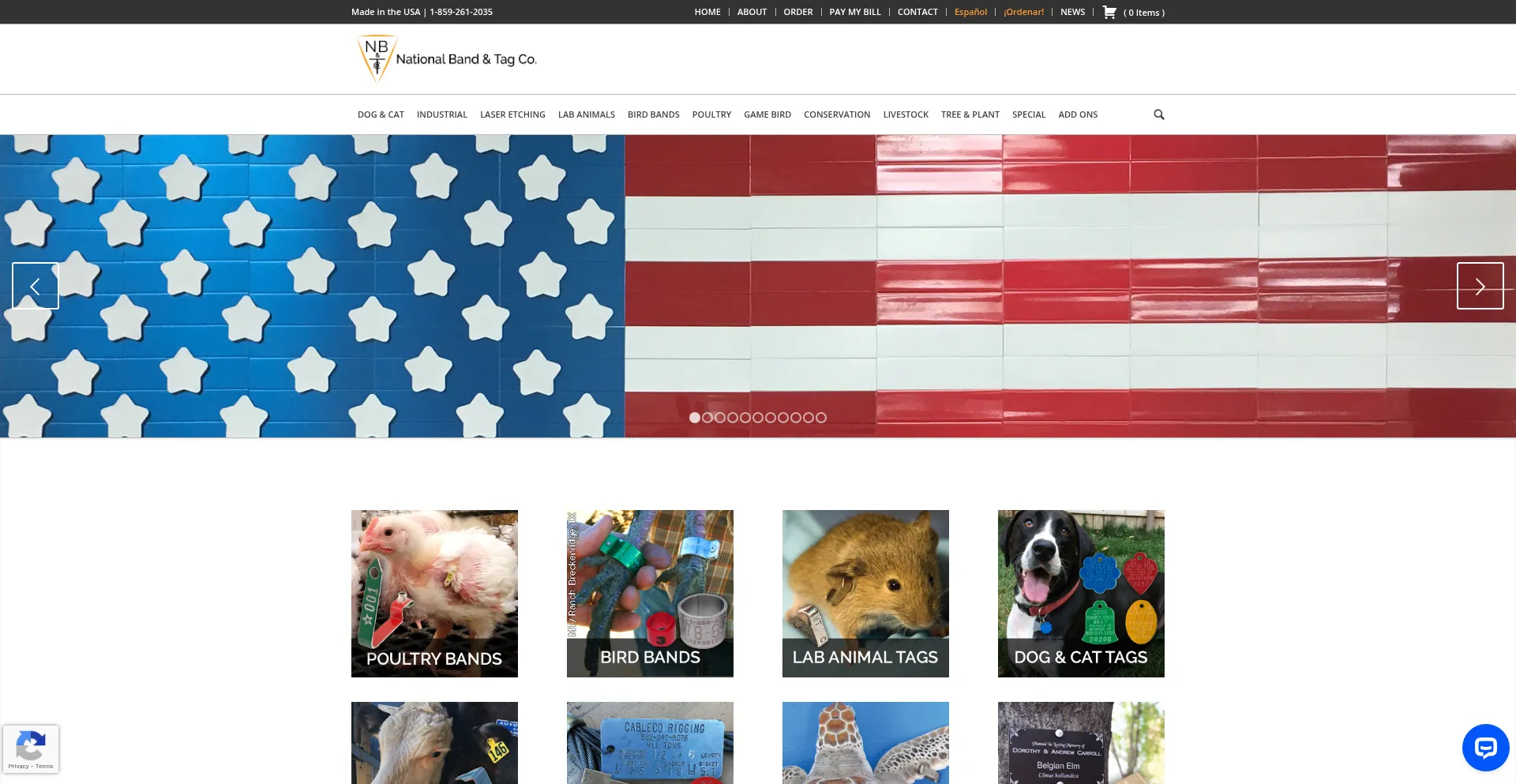Click the (0 Items) cart text

point(1144,13)
